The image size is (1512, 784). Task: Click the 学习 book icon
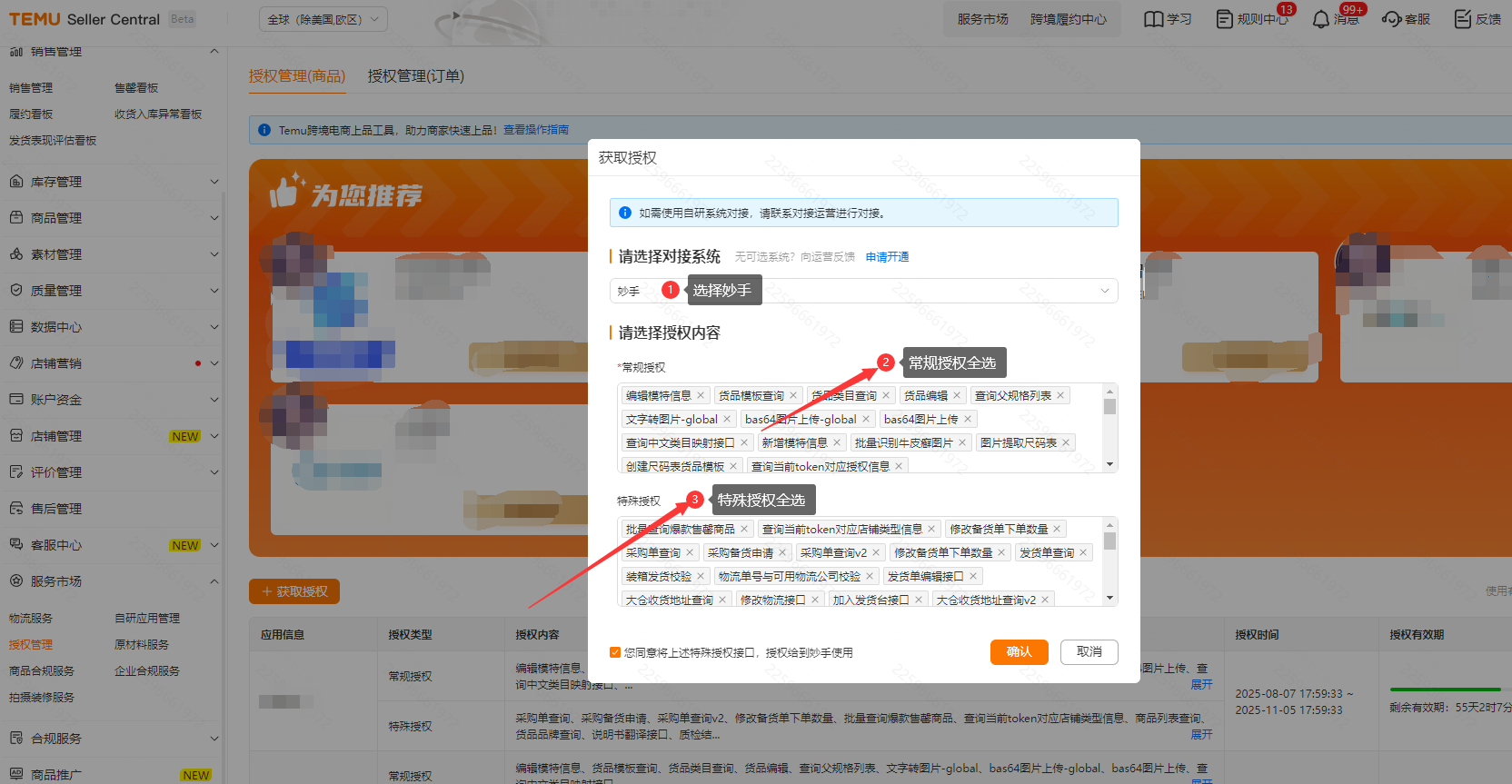pyautogui.click(x=1153, y=19)
